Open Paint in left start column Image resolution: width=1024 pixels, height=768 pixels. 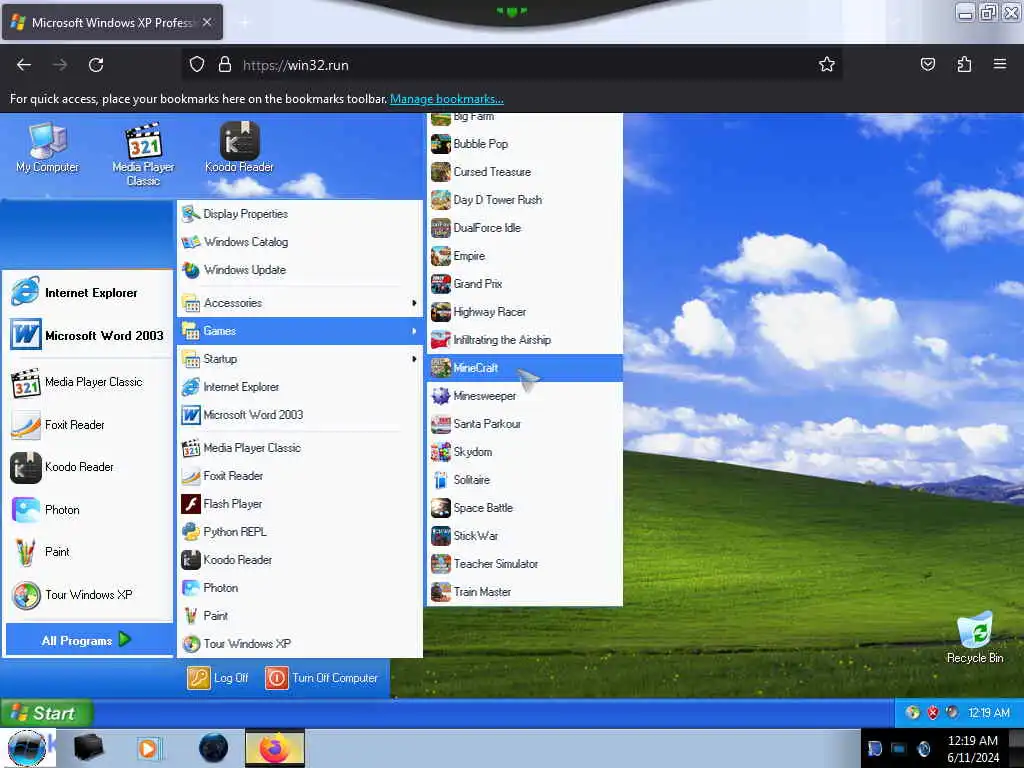click(88, 552)
